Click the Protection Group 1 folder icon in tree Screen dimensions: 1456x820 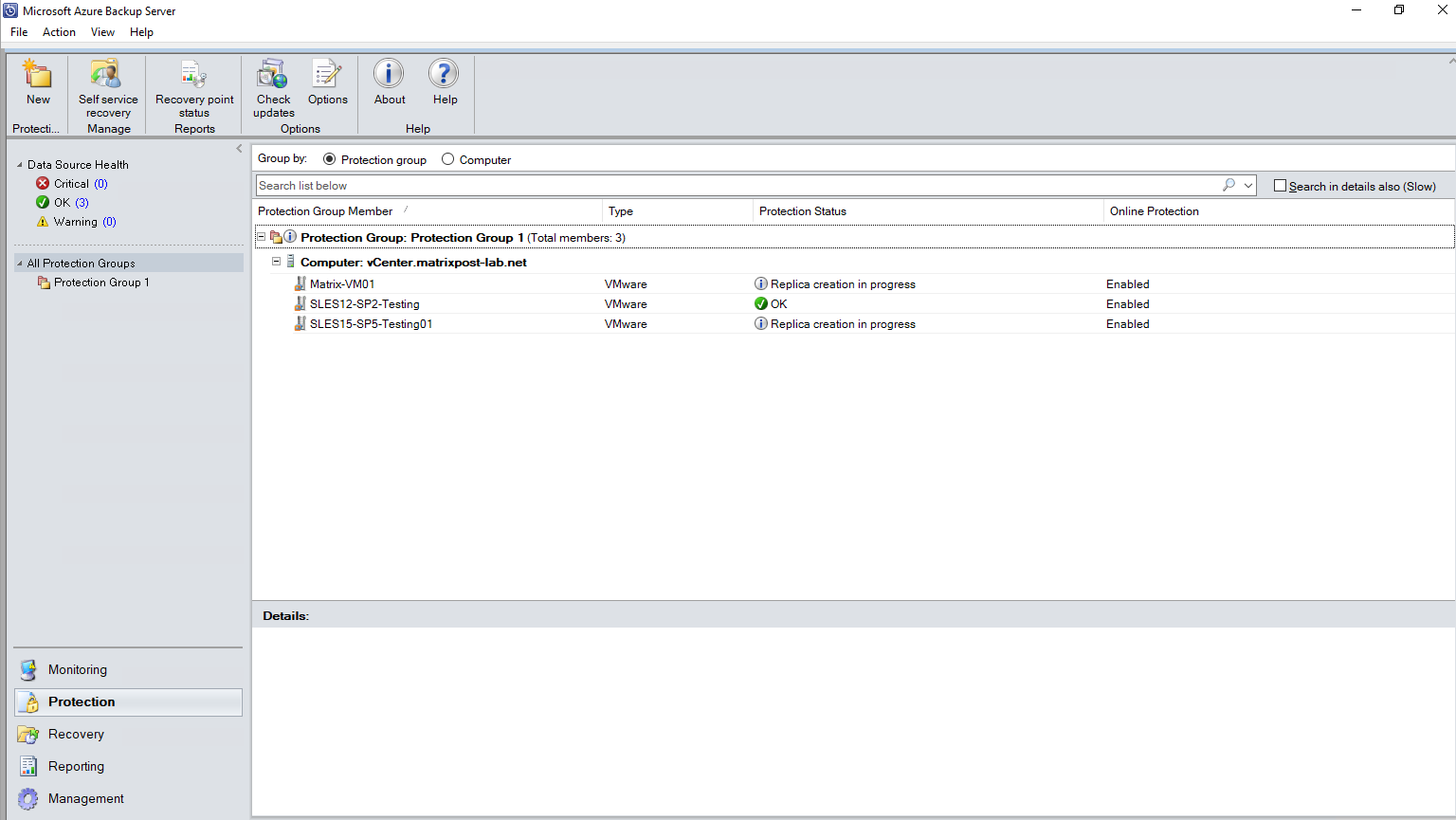click(44, 282)
